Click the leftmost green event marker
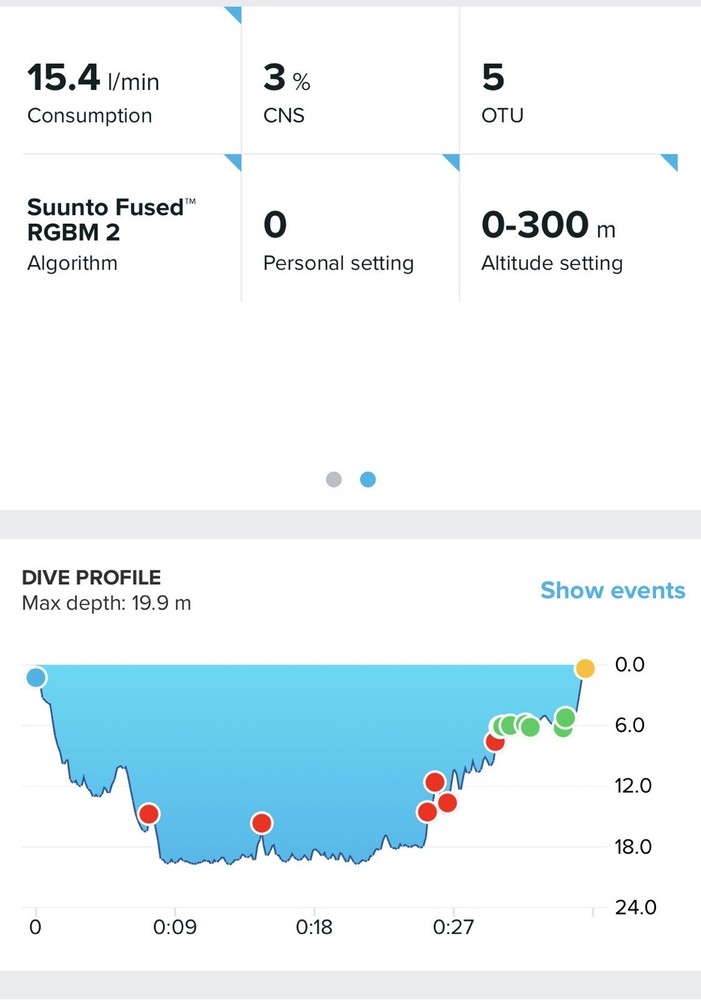Screen dimensions: 701x1000 [x=499, y=724]
